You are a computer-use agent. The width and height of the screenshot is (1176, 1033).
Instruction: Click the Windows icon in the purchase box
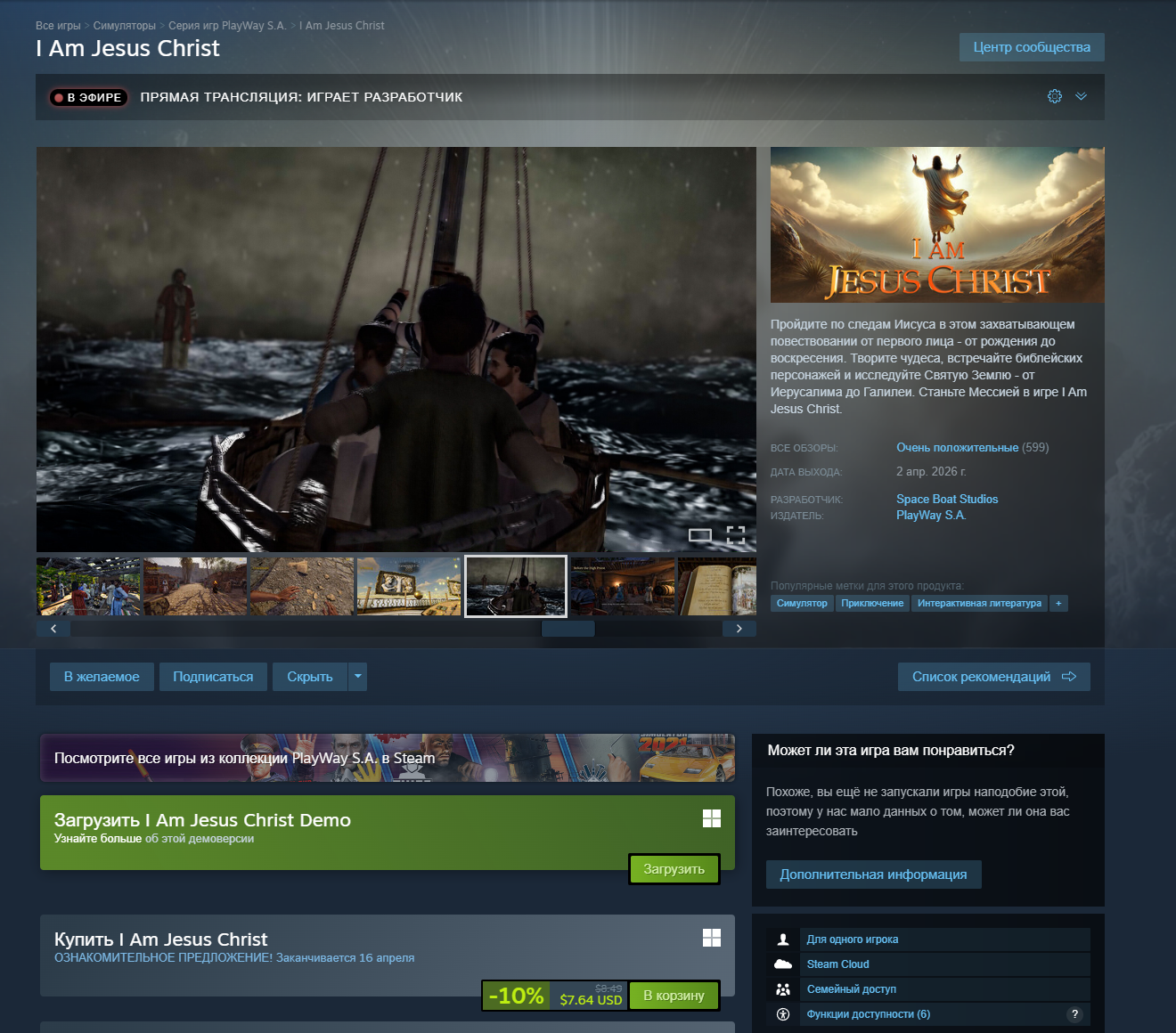(x=712, y=938)
